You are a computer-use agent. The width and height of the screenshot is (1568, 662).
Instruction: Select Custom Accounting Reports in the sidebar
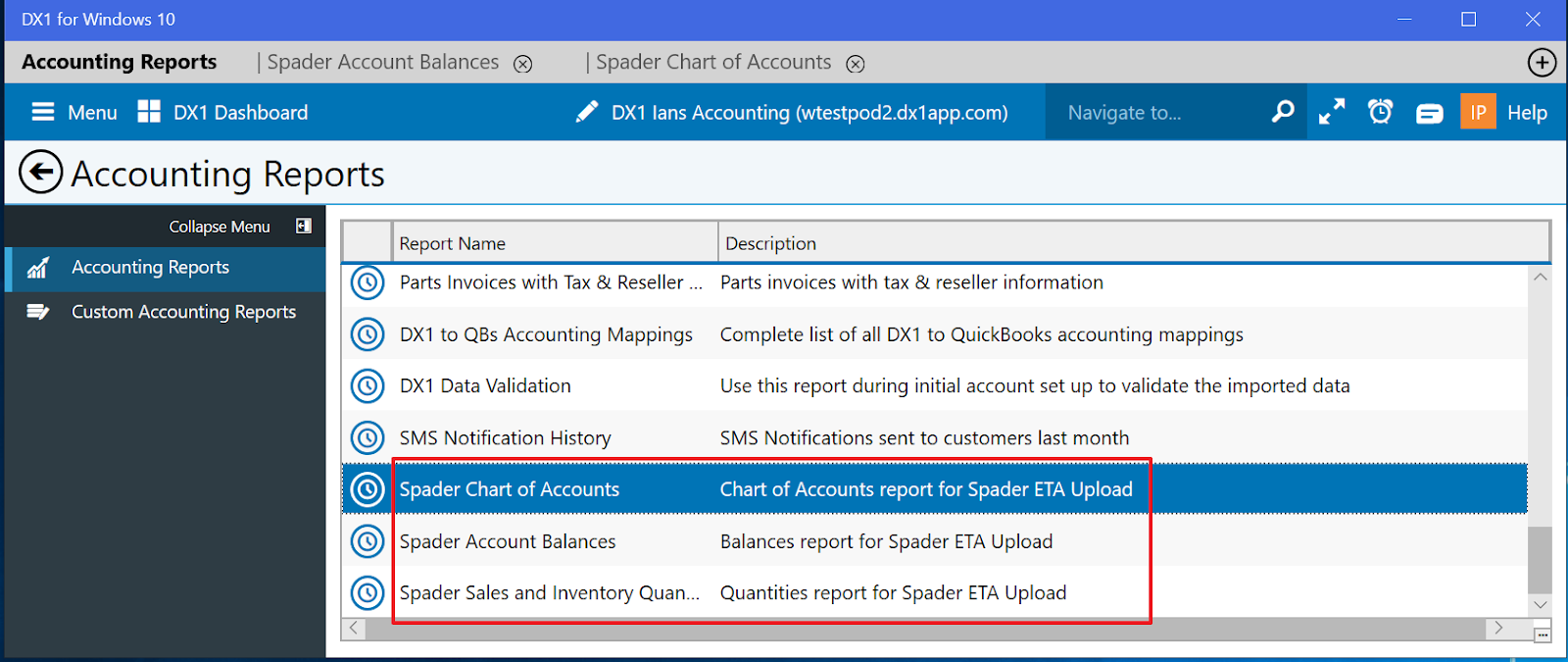(x=165, y=312)
